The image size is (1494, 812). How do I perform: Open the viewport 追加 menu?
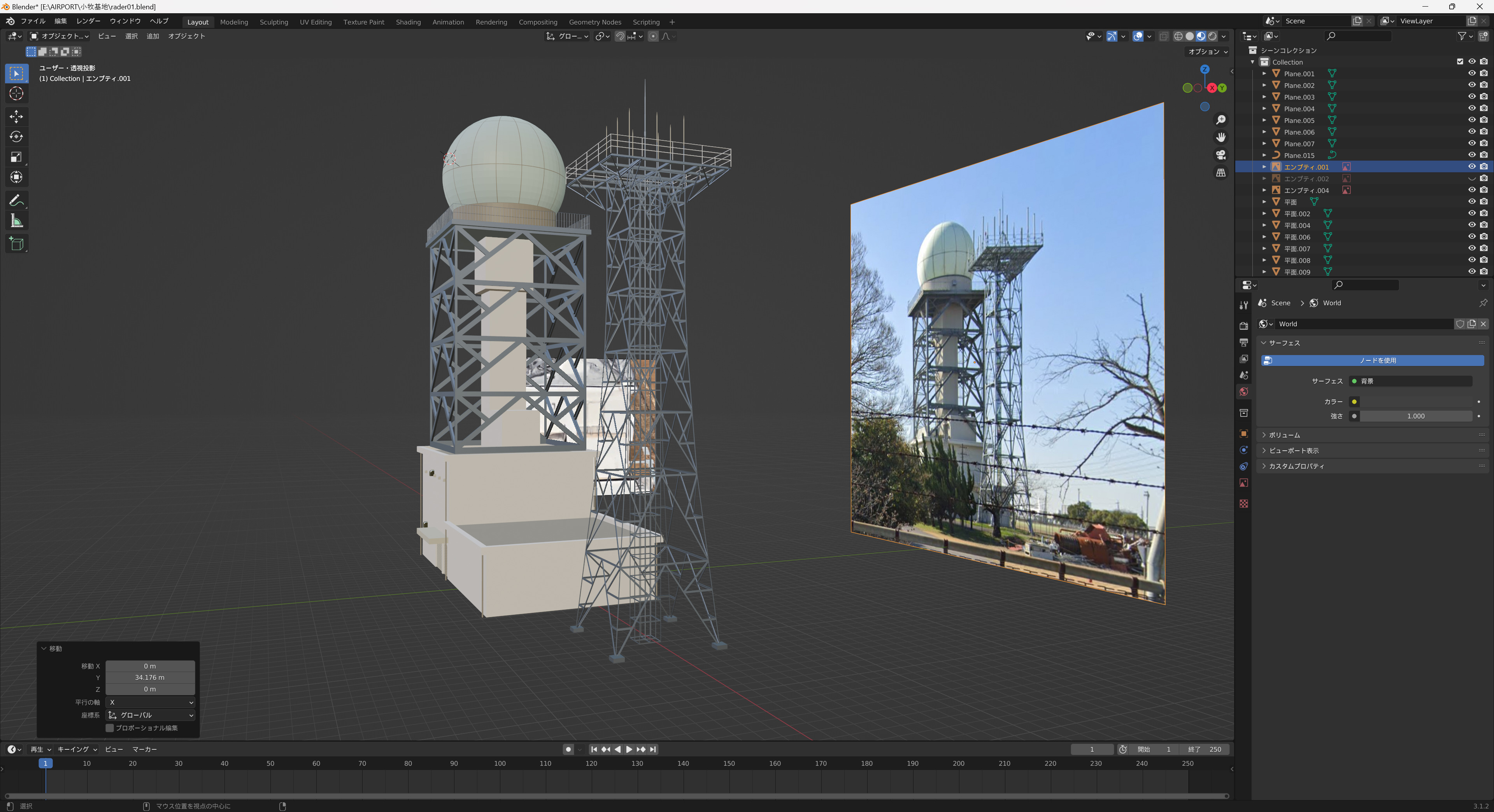point(153,36)
